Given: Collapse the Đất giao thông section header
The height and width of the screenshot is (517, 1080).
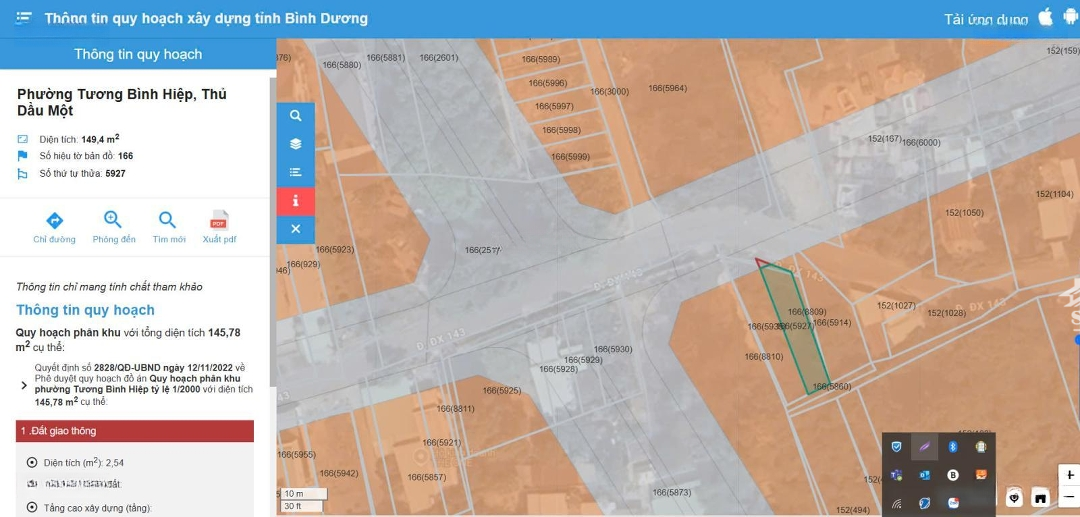Looking at the screenshot, I should coord(135,431).
